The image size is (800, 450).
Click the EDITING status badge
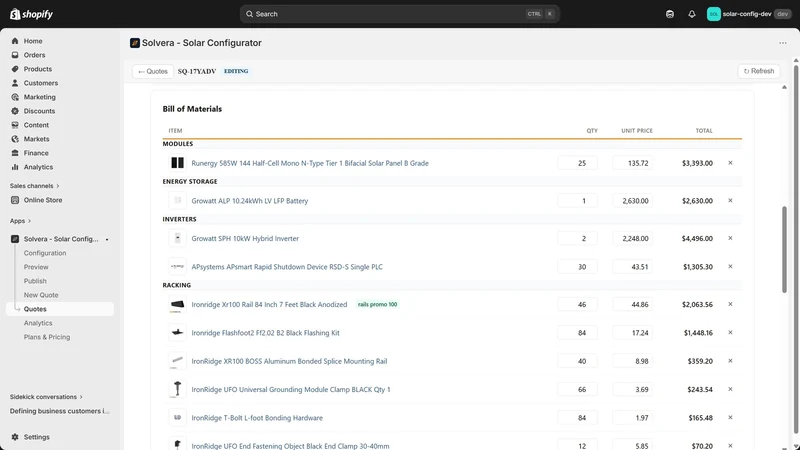click(236, 71)
